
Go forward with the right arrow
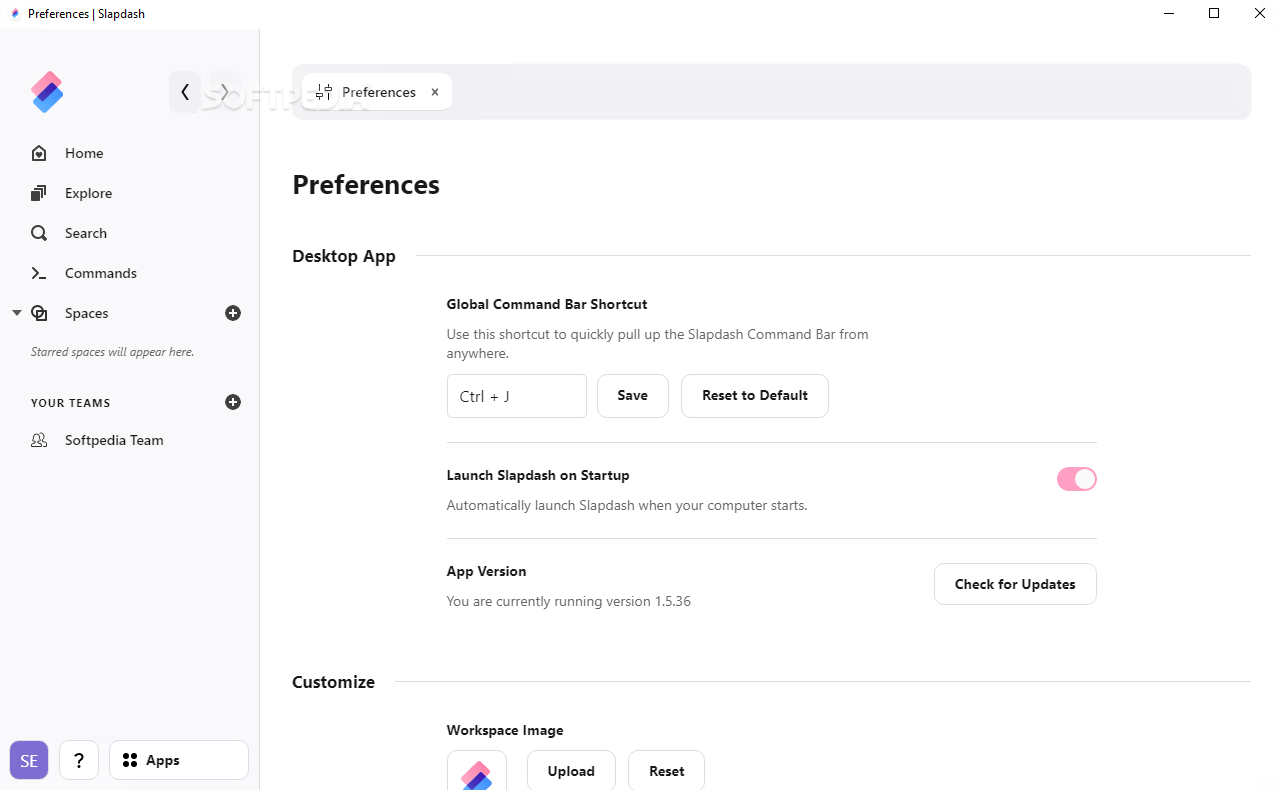point(225,92)
